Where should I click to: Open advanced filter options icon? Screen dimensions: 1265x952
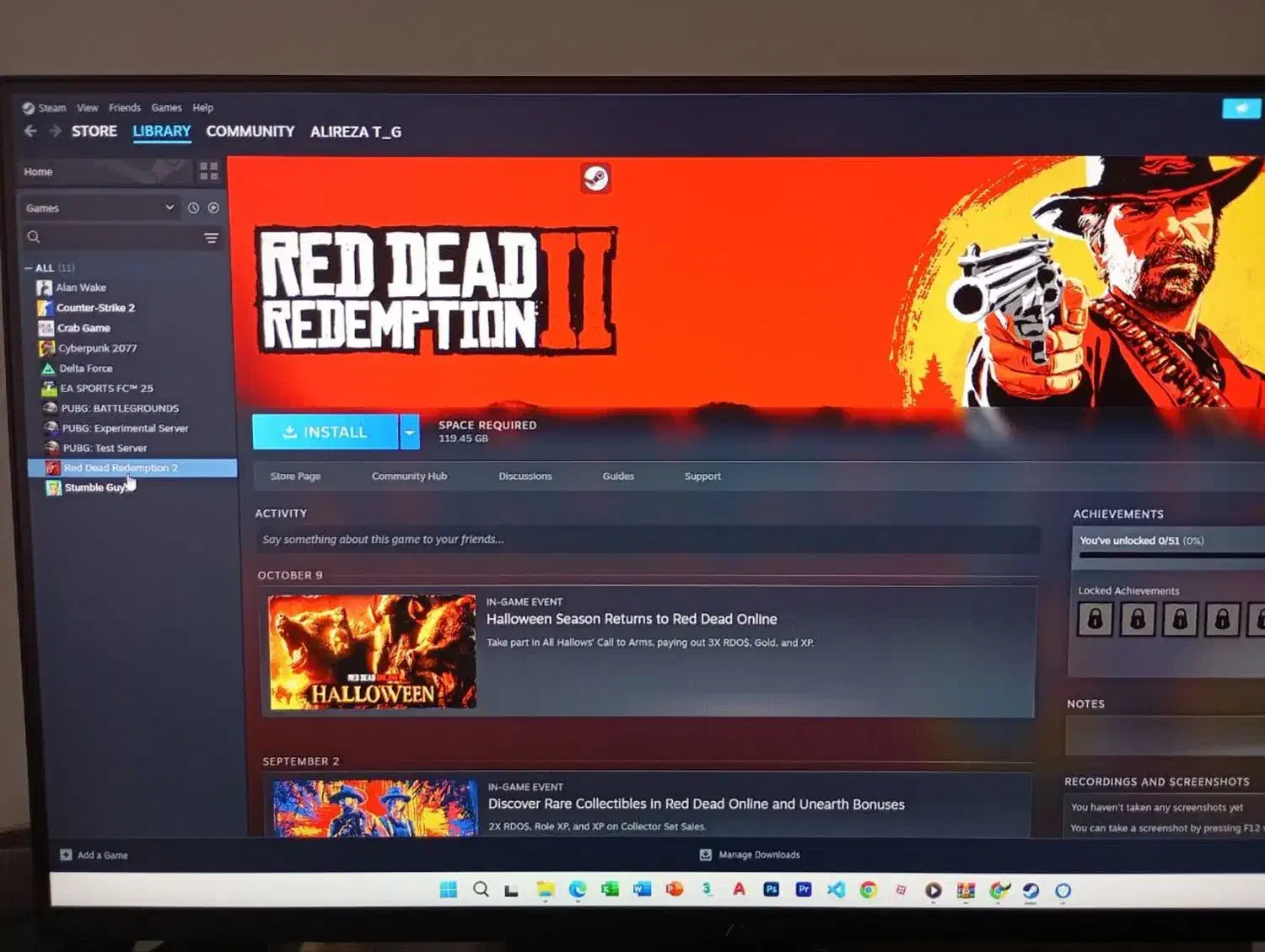(211, 238)
